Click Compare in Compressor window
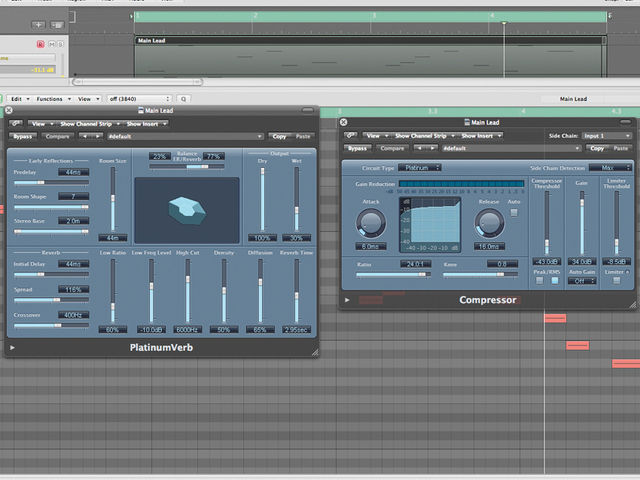The height and width of the screenshot is (480, 640). coord(392,148)
